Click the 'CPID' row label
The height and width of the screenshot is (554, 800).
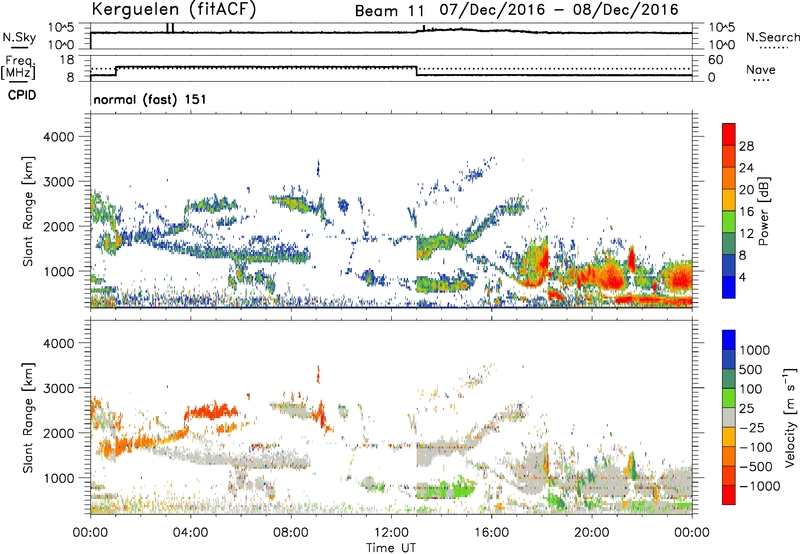tap(22, 95)
